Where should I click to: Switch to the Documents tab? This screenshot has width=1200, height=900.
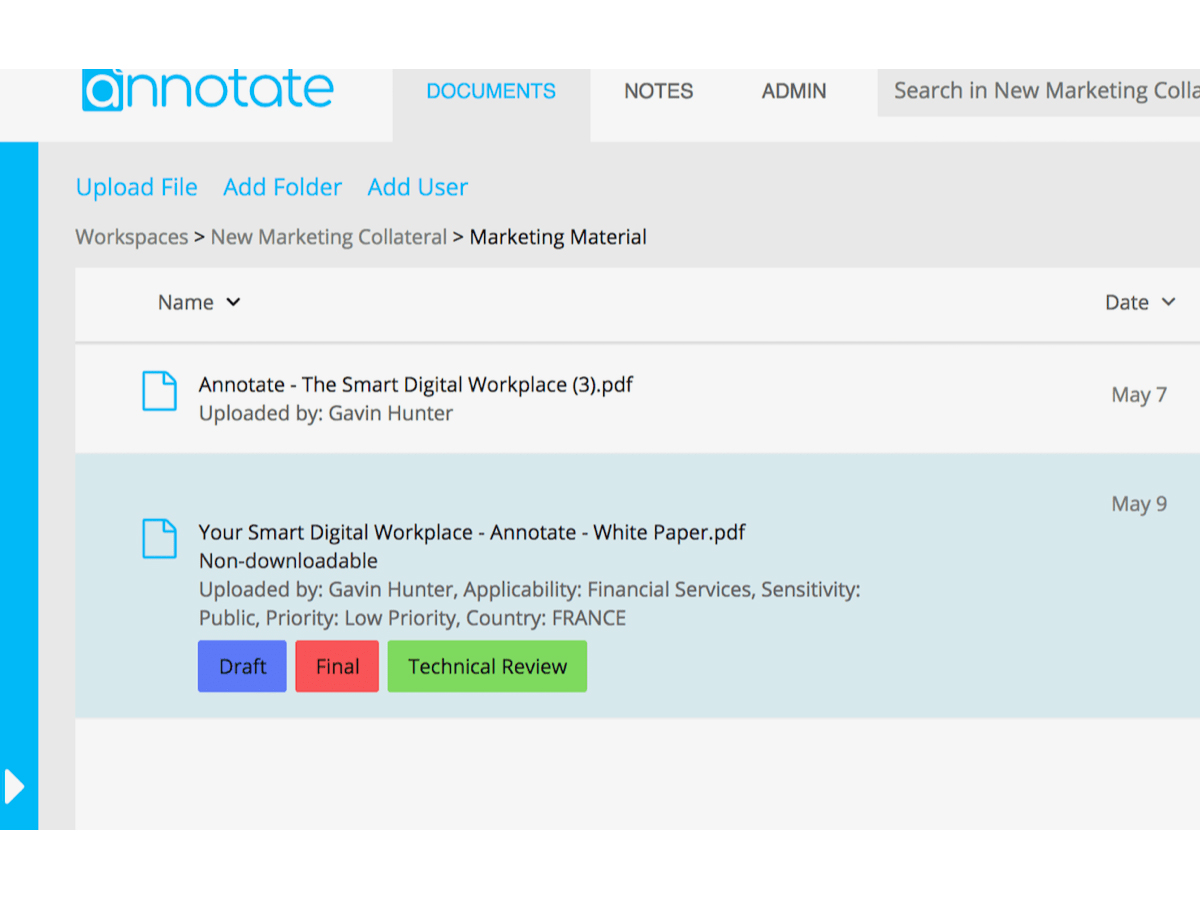pyautogui.click(x=491, y=91)
